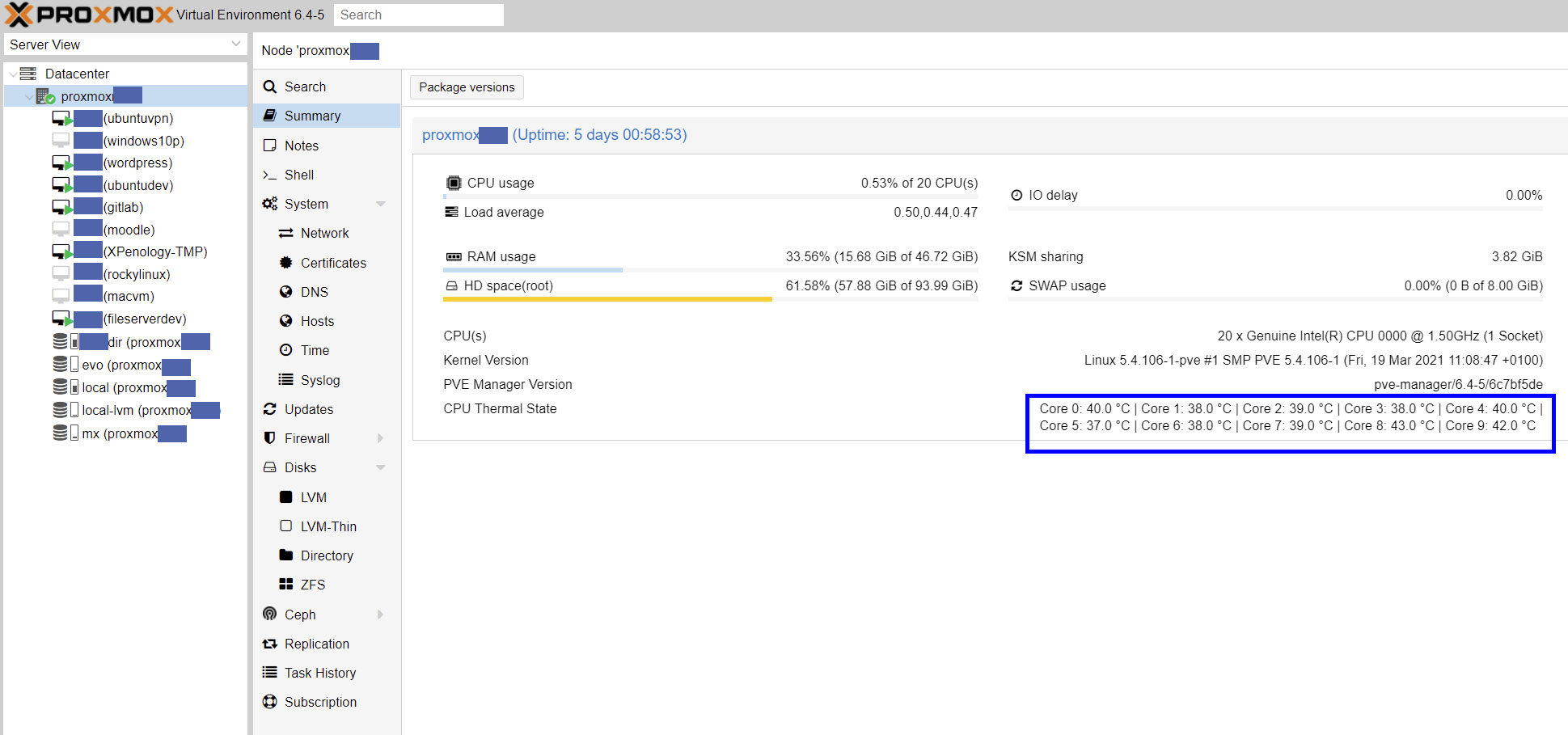This screenshot has width=1568, height=735.
Task: Click the Updates refresh icon
Action: click(x=270, y=409)
